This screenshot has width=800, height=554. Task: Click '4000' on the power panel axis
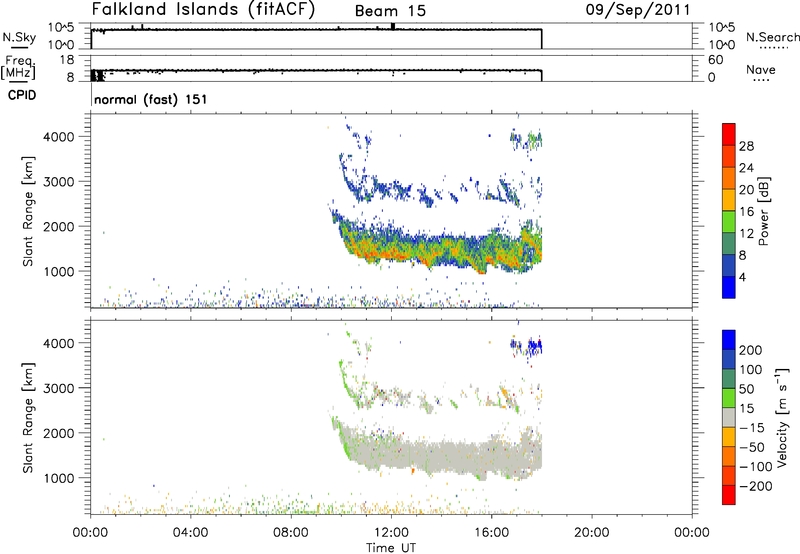(60, 137)
